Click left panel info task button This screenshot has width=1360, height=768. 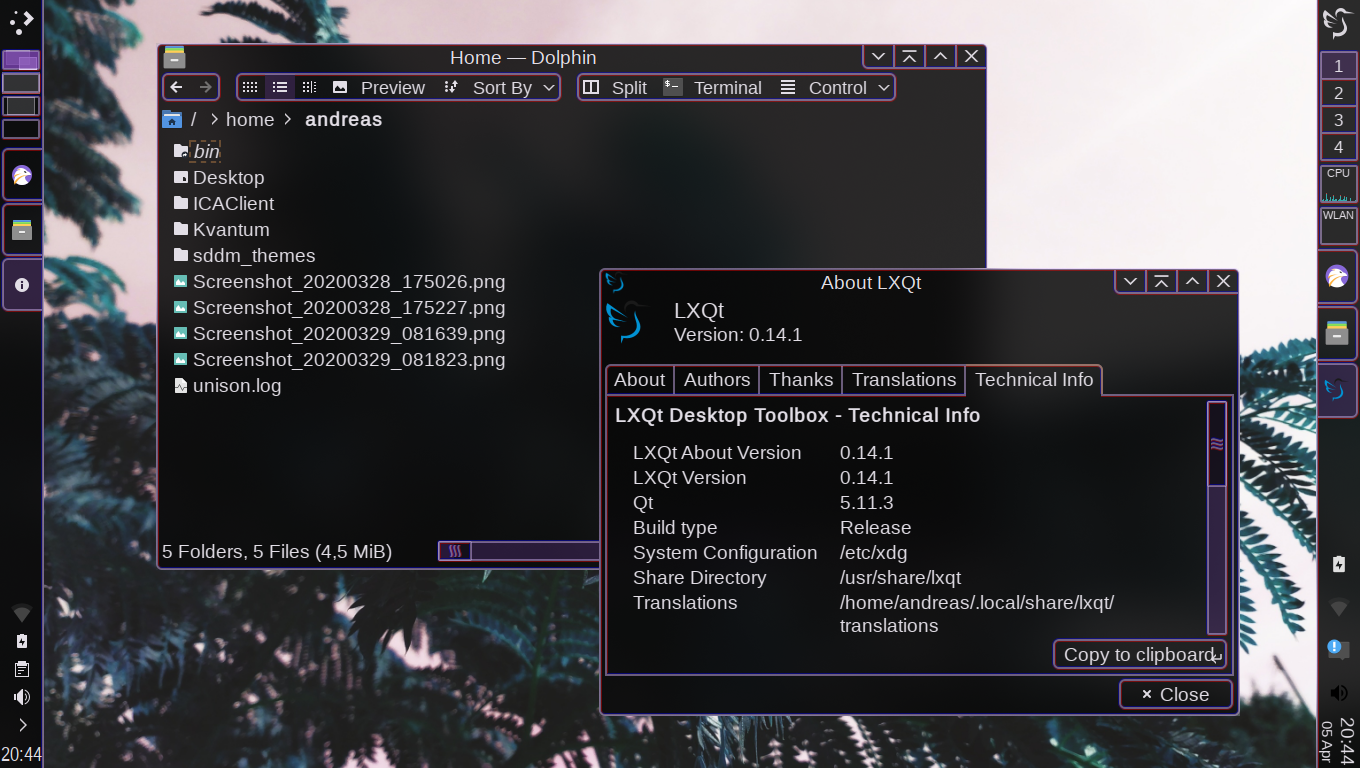point(22,285)
